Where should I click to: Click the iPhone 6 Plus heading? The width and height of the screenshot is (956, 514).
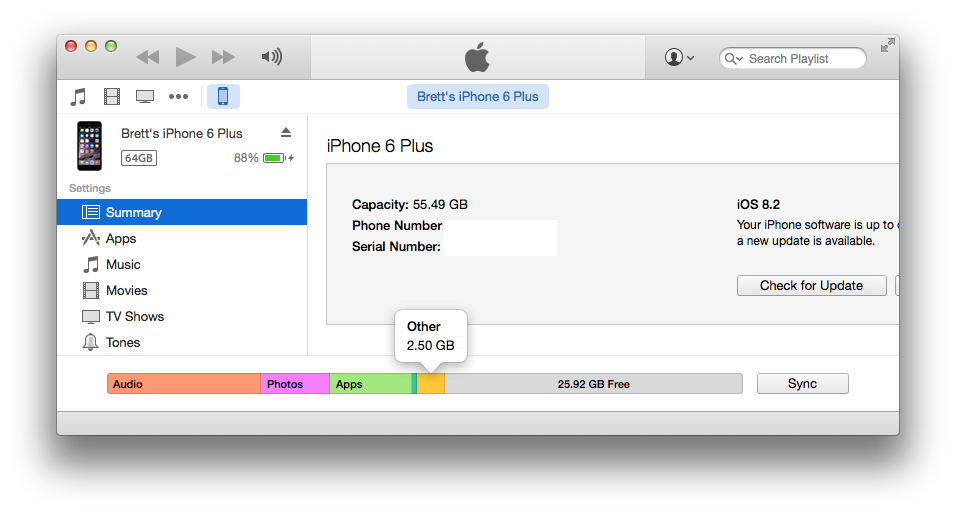coord(380,146)
